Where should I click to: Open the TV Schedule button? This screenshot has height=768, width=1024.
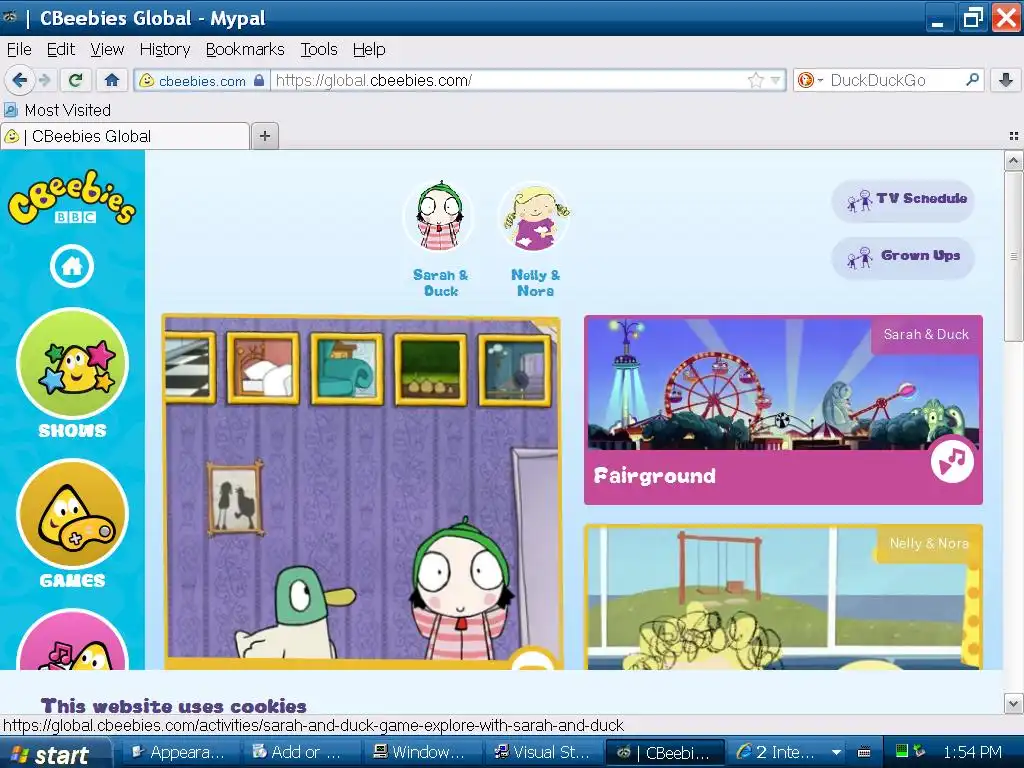(903, 200)
